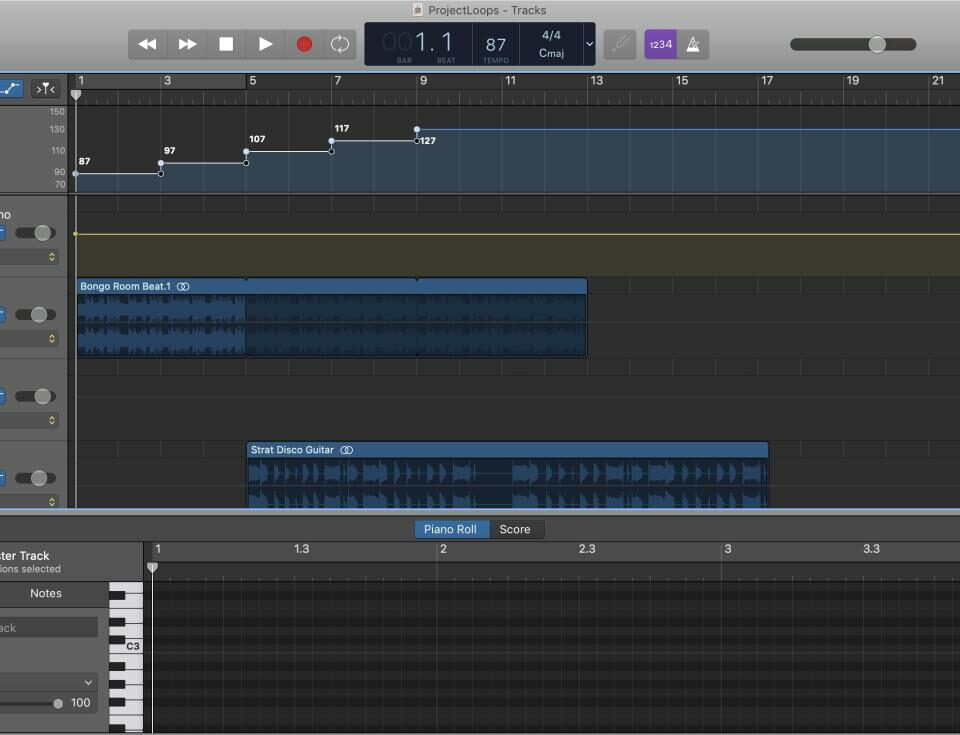The height and width of the screenshot is (735, 960).
Task: Select the 117 tempo point at bar 7
Action: pyautogui.click(x=331, y=141)
